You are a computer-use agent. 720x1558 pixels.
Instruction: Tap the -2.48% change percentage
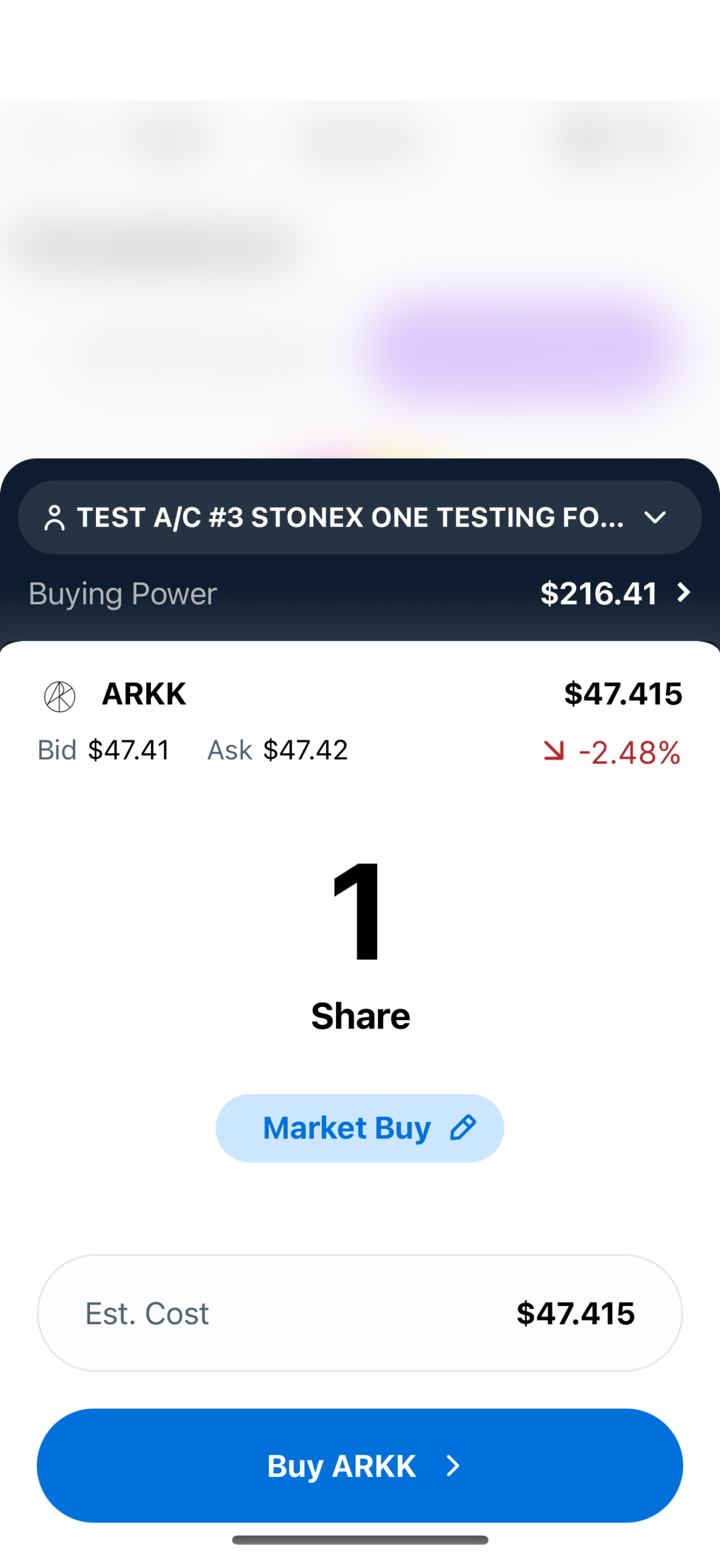coord(630,752)
